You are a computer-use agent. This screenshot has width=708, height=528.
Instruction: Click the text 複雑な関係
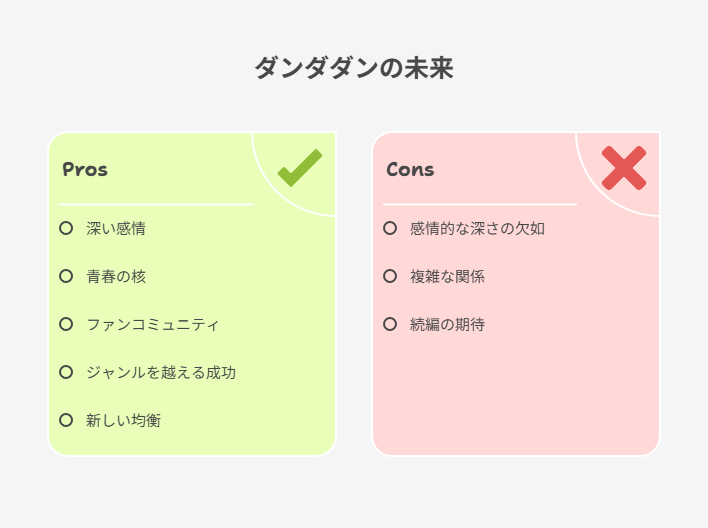click(x=447, y=276)
